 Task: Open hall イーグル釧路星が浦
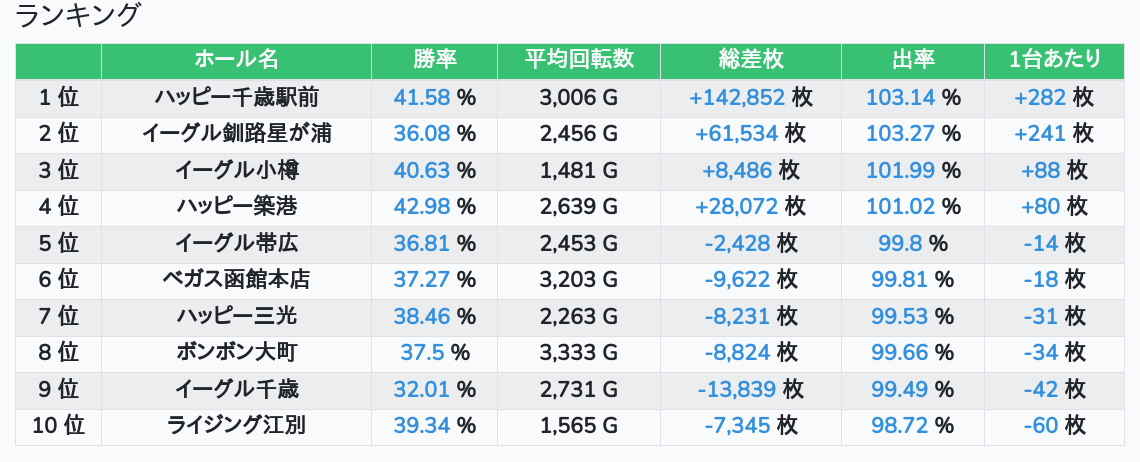[236, 134]
